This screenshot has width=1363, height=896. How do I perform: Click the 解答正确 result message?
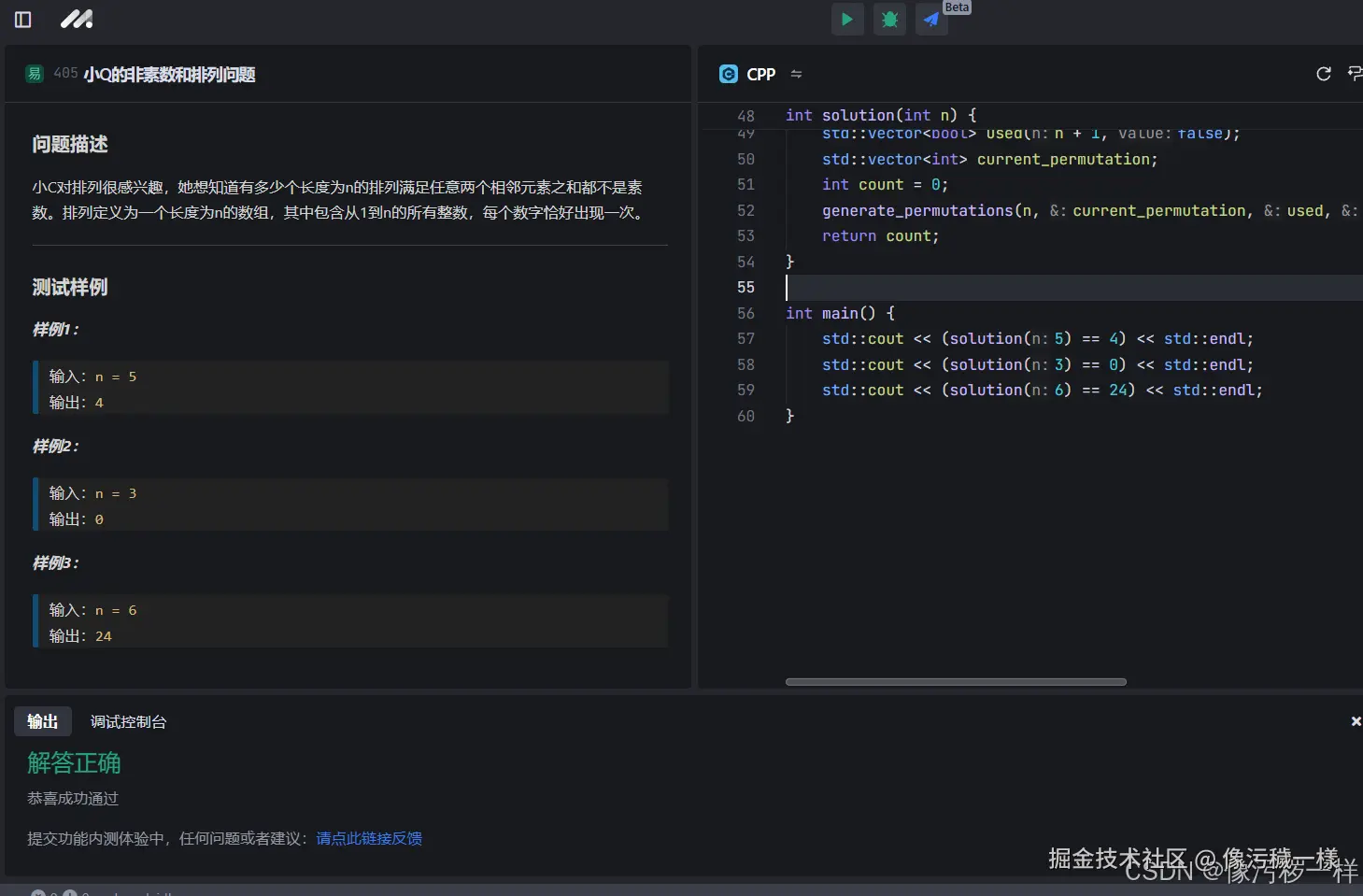[74, 763]
